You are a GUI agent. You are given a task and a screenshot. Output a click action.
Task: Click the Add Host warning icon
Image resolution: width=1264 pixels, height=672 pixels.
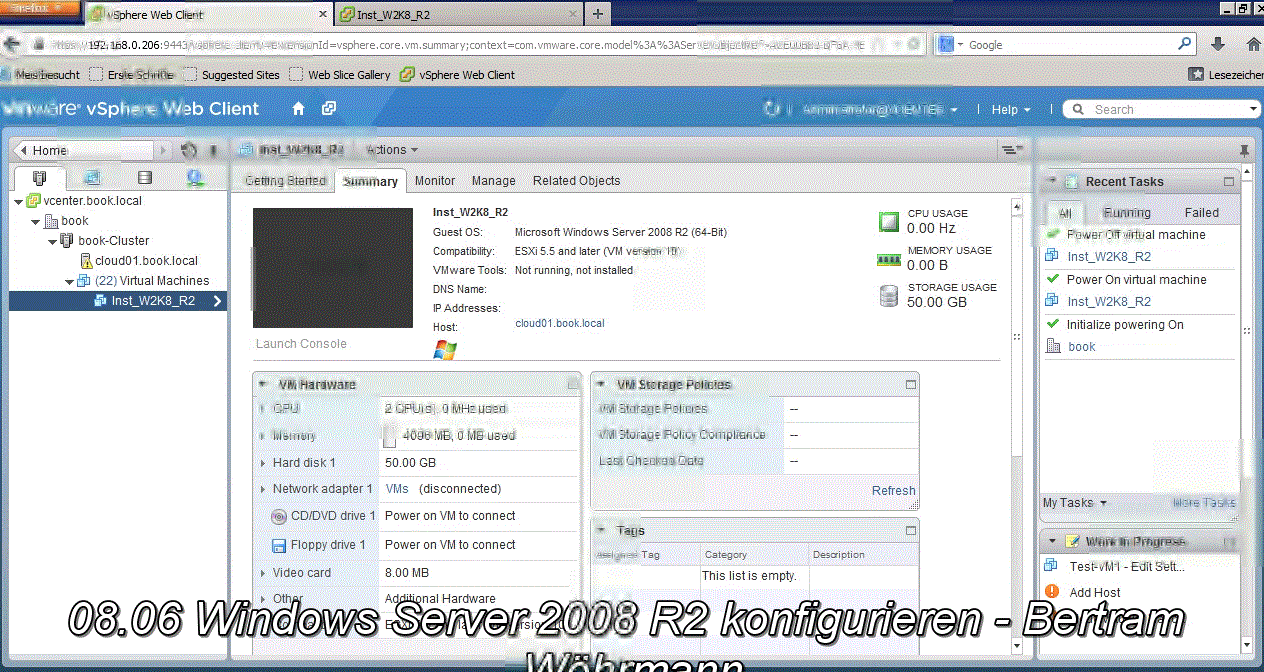tap(1052, 592)
